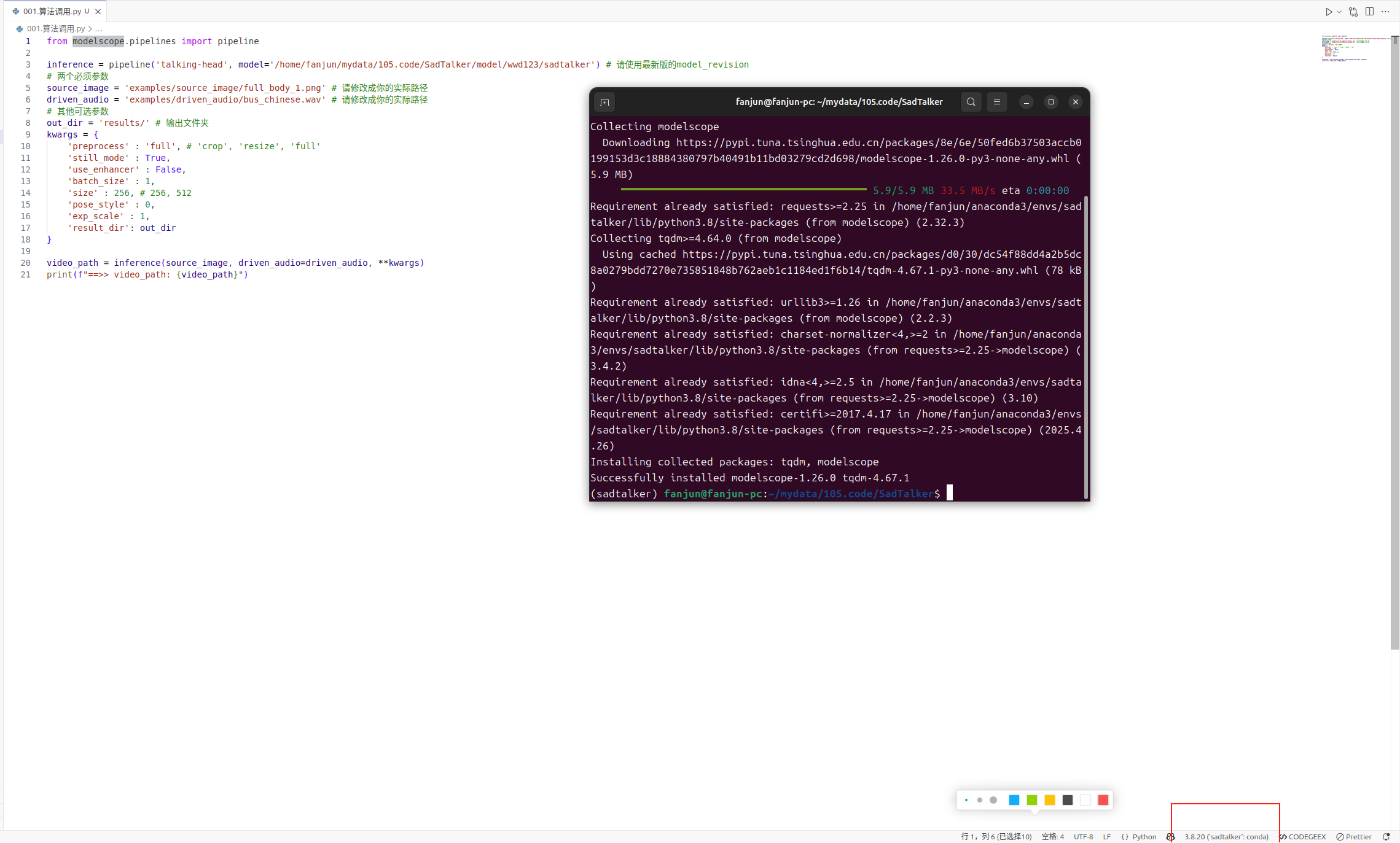
Task: Click the terminal prompt cursor
Action: click(949, 492)
